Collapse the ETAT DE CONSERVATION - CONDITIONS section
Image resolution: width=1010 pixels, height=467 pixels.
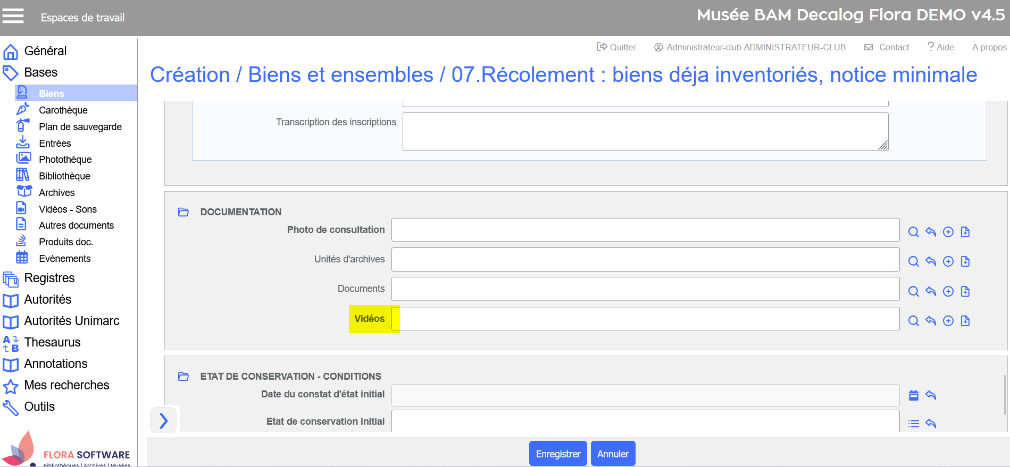[x=183, y=376]
